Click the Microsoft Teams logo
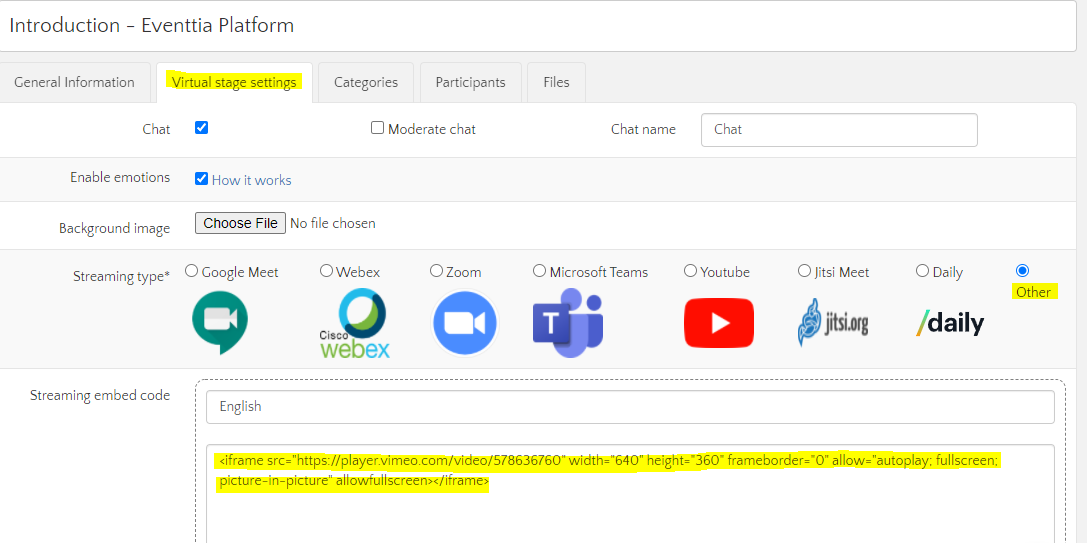Image resolution: width=1087 pixels, height=543 pixels. (568, 323)
